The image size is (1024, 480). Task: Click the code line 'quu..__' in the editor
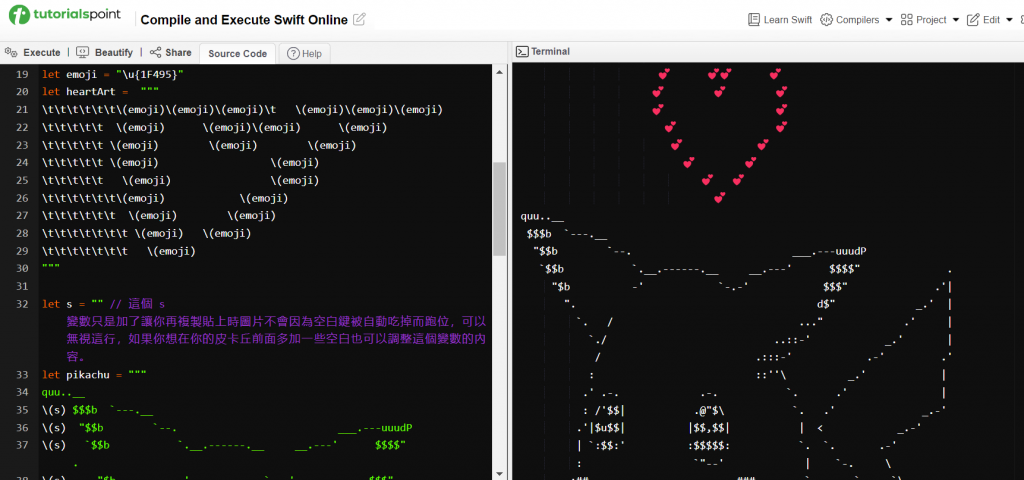(x=63, y=392)
